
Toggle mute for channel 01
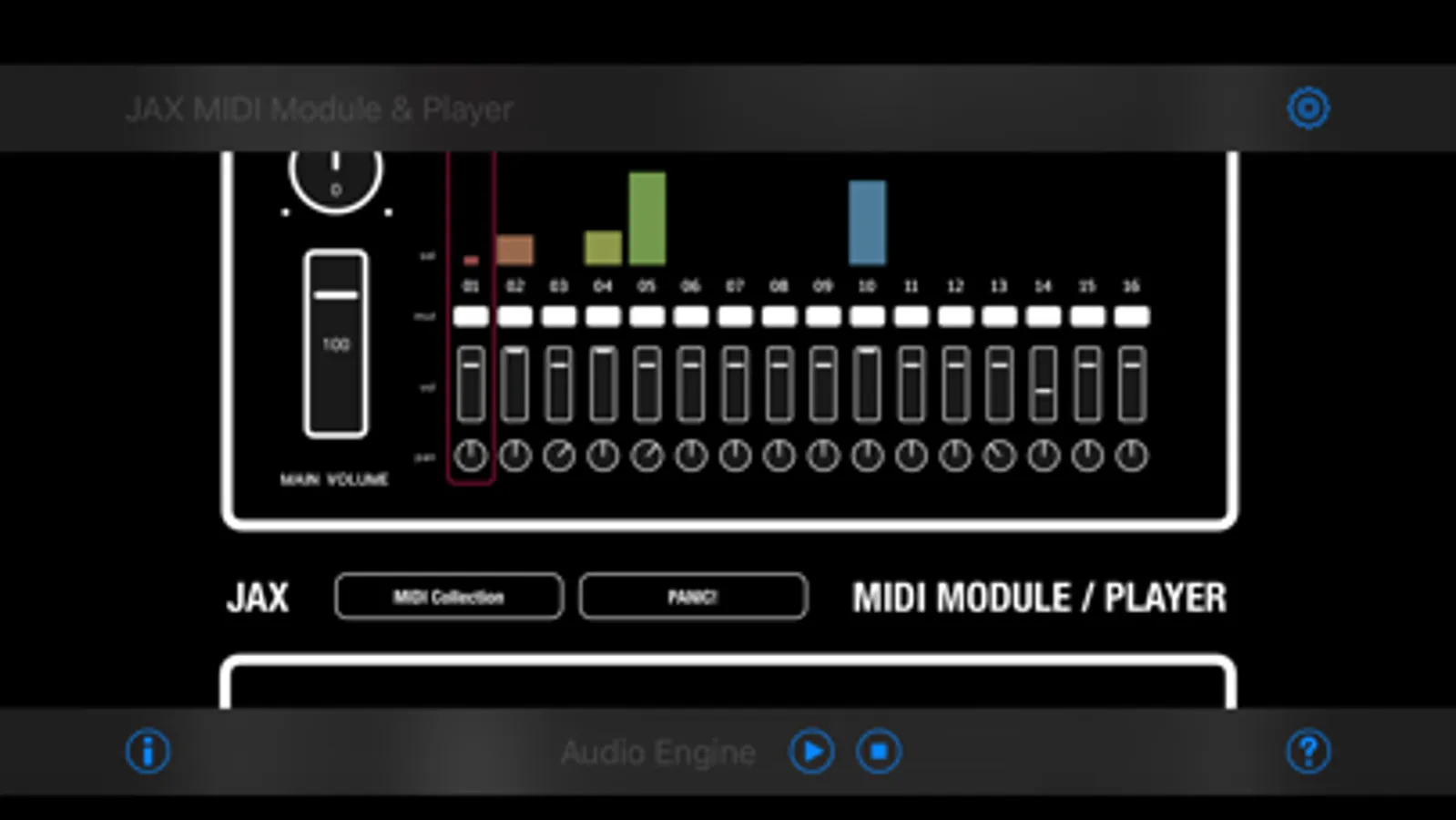point(471,316)
